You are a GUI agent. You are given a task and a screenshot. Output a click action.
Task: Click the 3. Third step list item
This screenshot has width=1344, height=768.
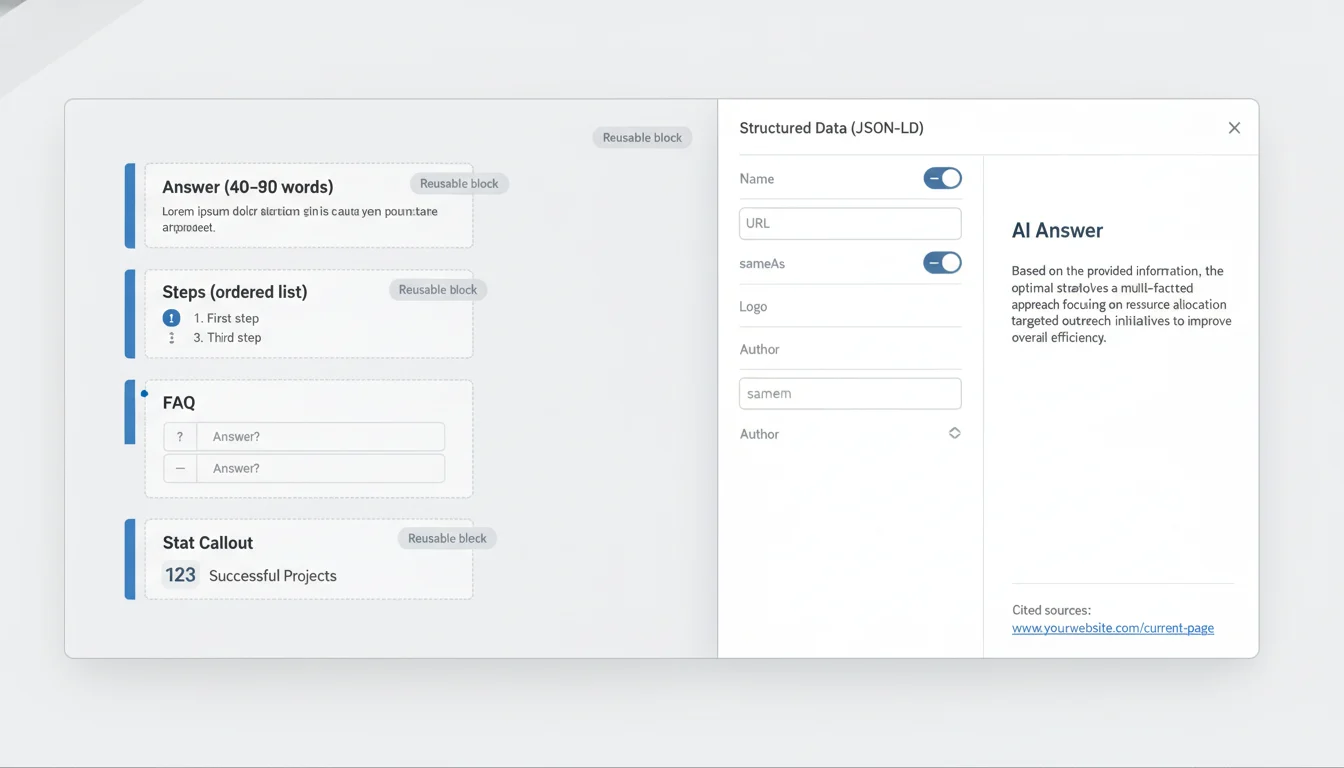pyautogui.click(x=227, y=338)
